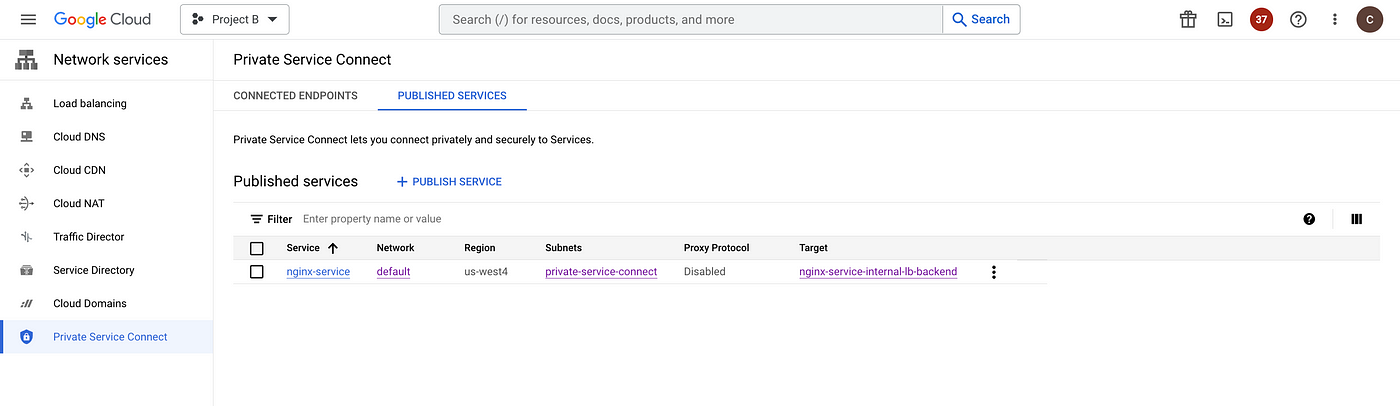
Task: Open the top bar three-dot settings menu
Action: [x=1335, y=20]
